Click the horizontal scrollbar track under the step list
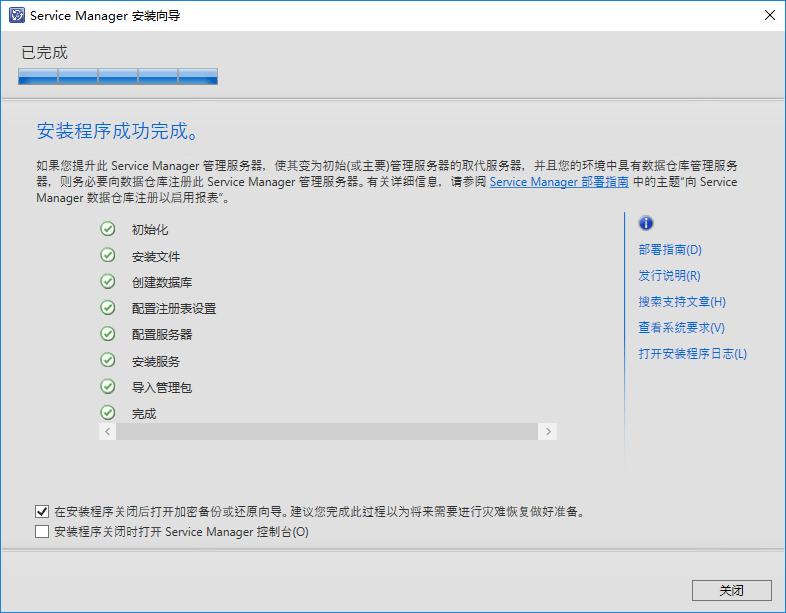 pyautogui.click(x=327, y=431)
